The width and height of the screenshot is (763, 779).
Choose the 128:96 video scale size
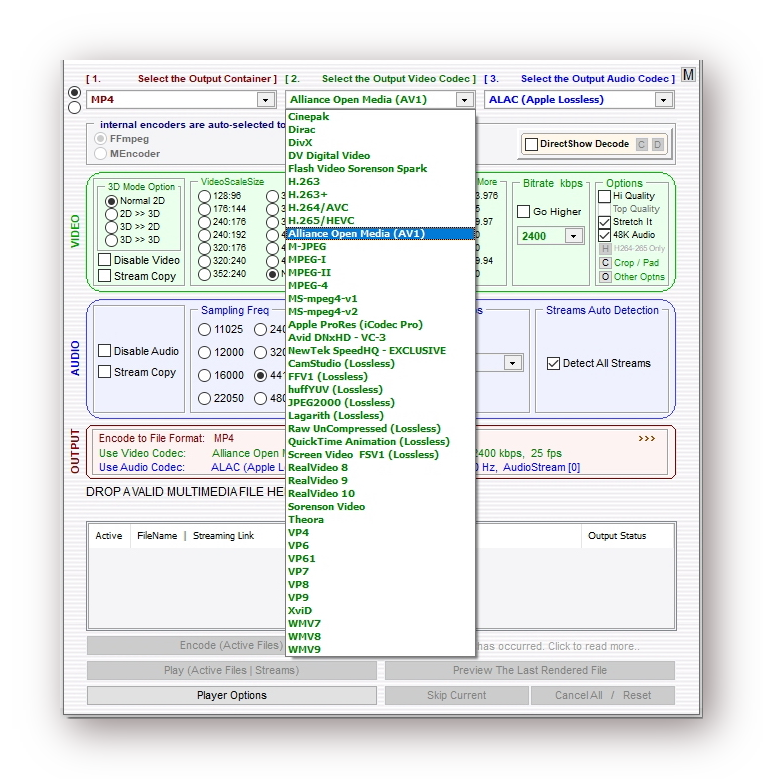click(x=204, y=196)
